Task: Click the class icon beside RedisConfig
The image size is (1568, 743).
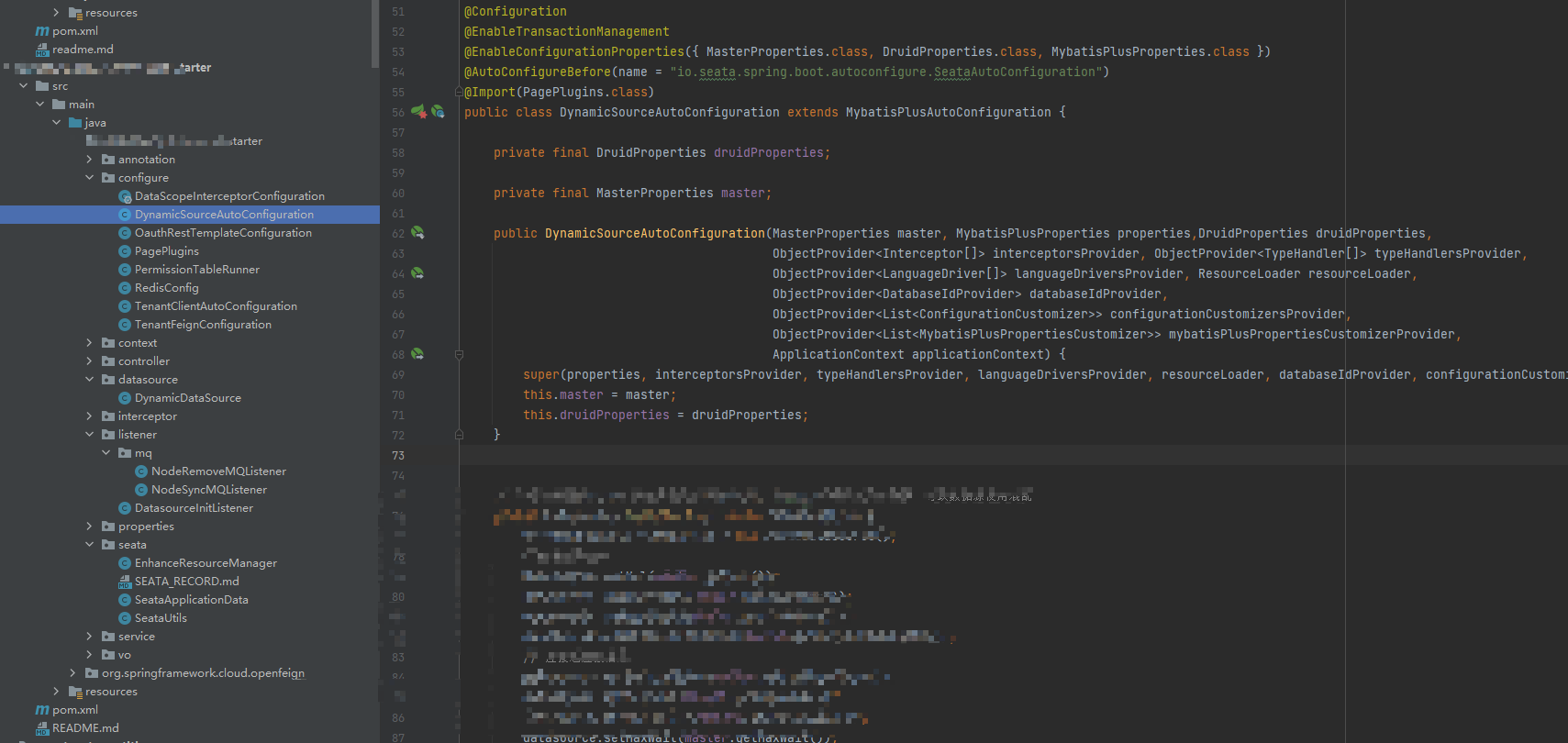Action: tap(125, 288)
